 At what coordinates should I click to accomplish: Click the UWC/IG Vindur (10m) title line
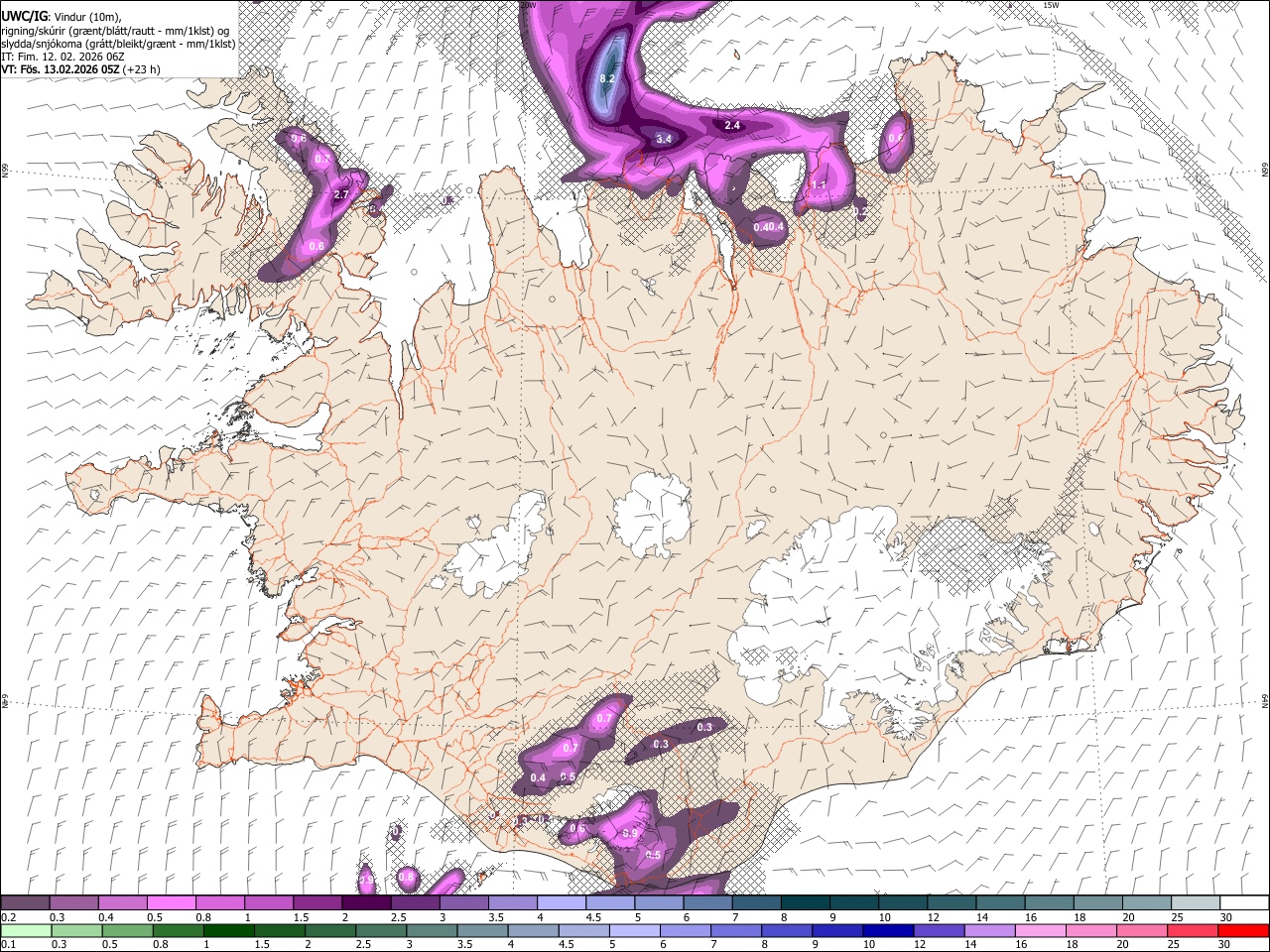pyautogui.click(x=62, y=17)
